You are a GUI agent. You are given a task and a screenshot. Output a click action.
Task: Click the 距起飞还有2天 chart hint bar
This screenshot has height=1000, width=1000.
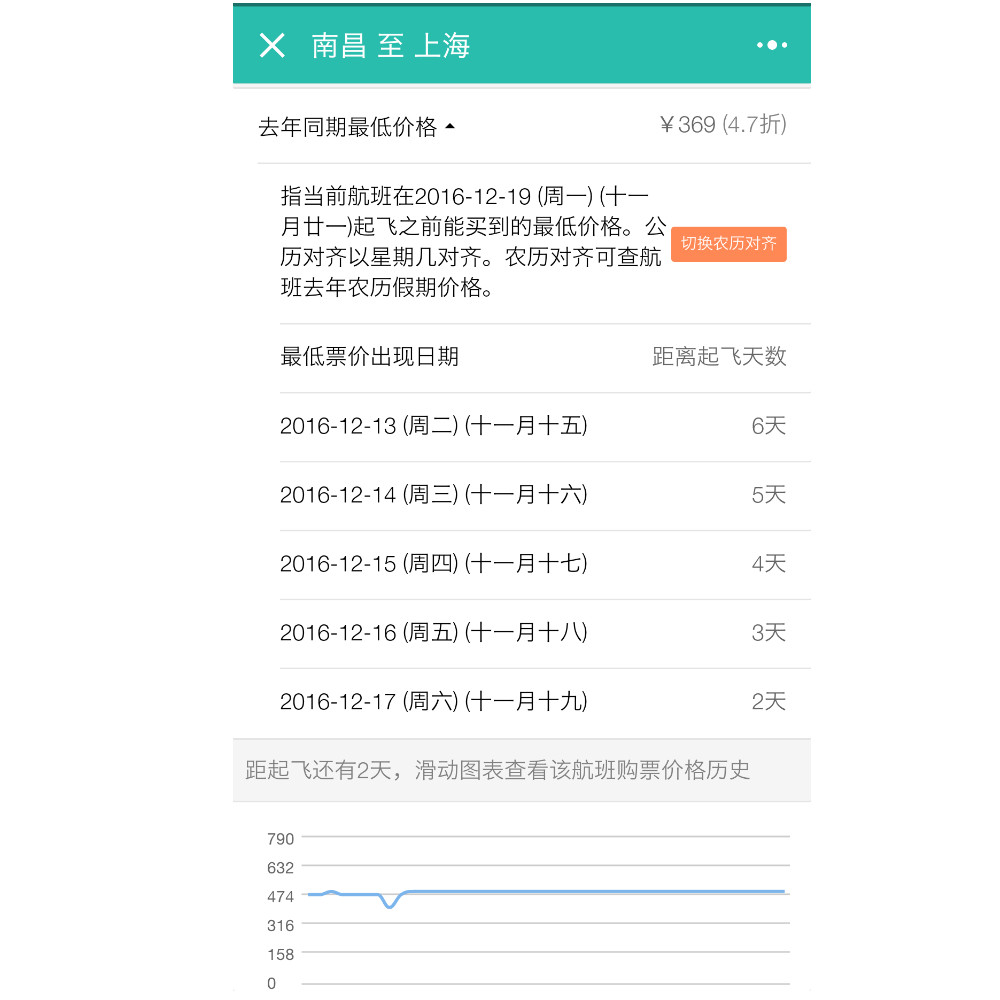tap(498, 770)
